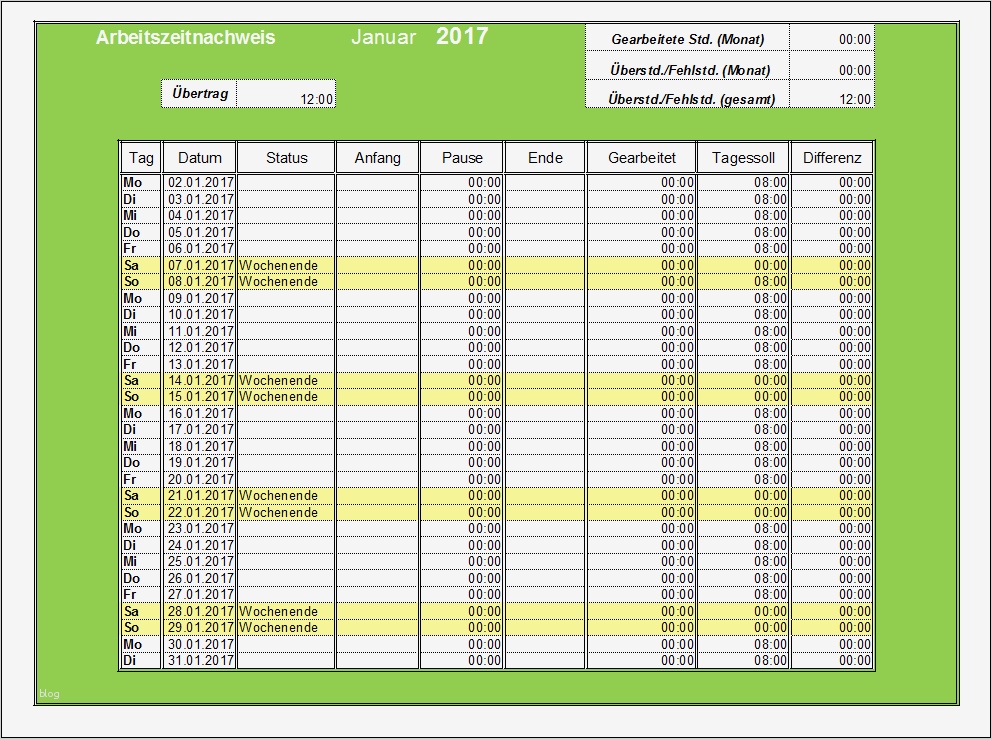992x739 pixels.
Task: Select the Status column header
Action: point(285,156)
